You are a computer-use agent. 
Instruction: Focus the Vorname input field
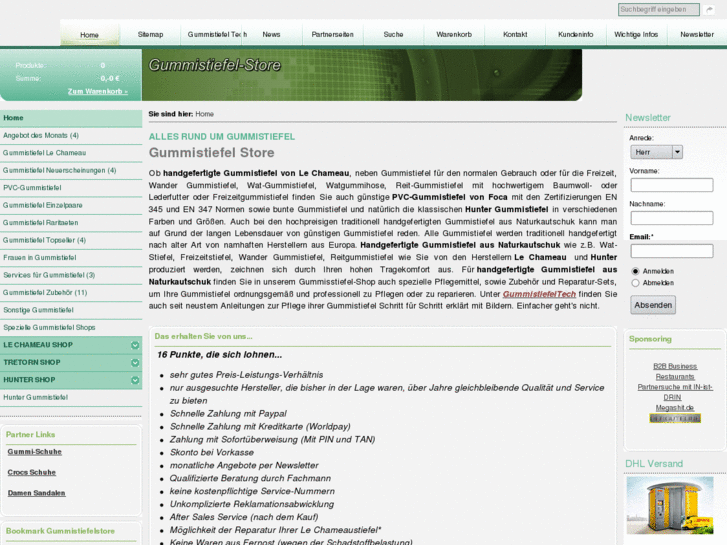click(671, 185)
